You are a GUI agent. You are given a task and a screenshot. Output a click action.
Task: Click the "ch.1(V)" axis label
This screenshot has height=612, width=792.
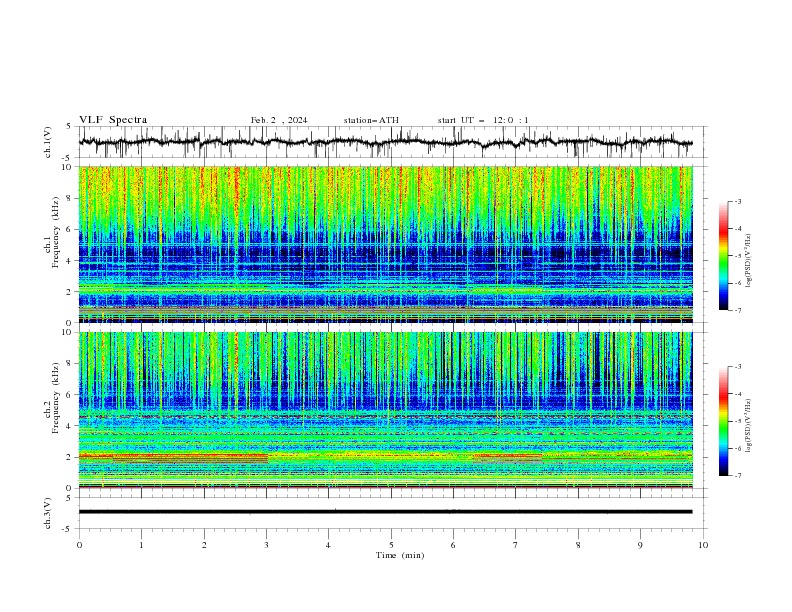pyautogui.click(x=48, y=142)
